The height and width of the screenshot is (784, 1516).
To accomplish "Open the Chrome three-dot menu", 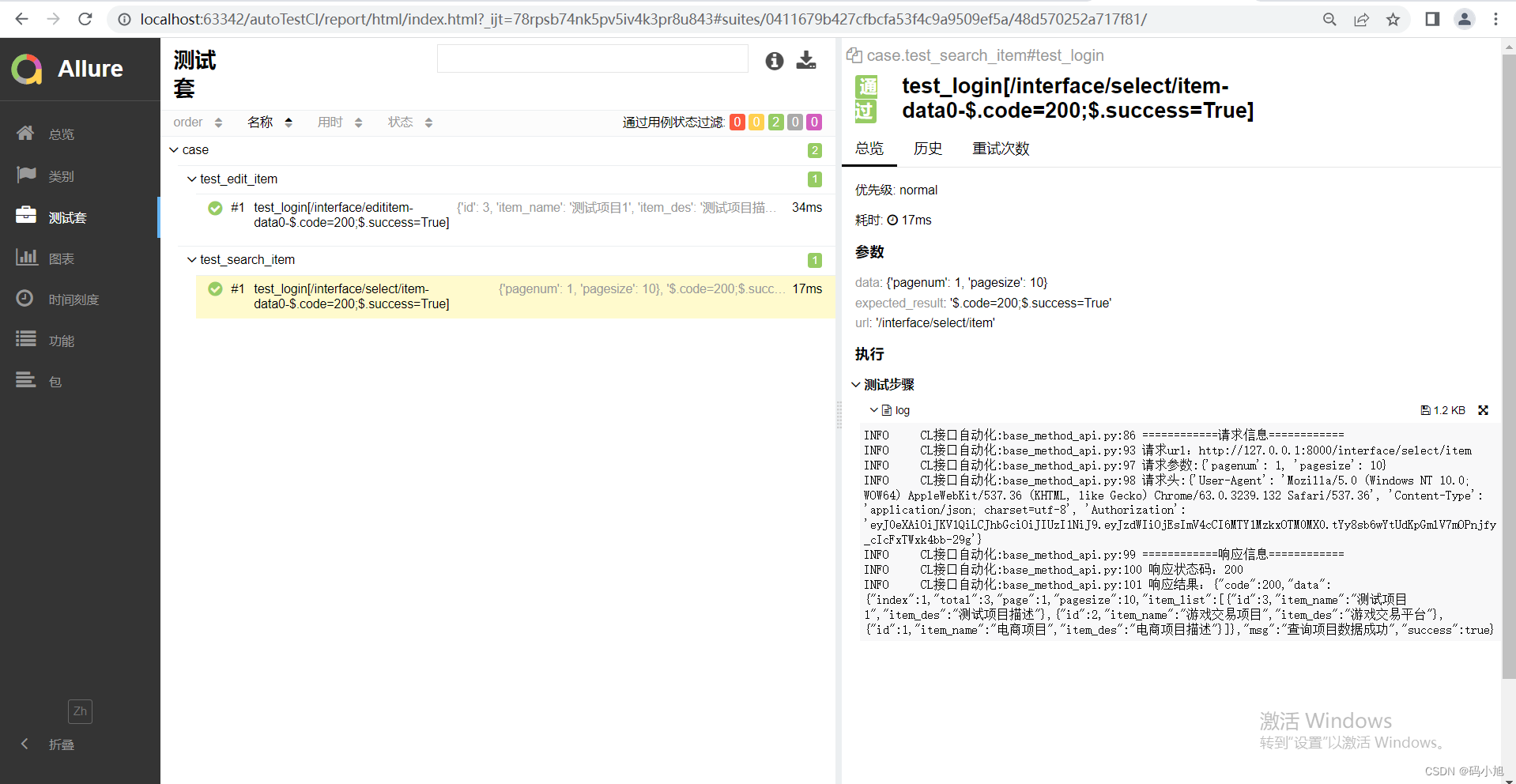I will point(1495,19).
